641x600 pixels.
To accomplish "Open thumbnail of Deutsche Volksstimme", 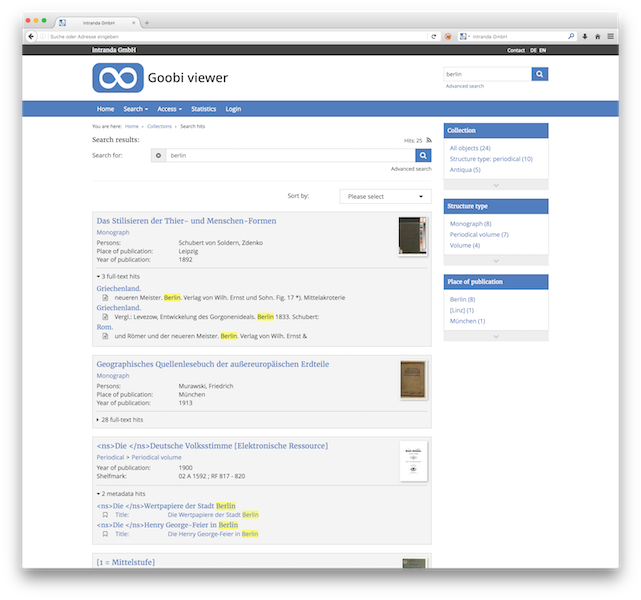I will tap(413, 461).
